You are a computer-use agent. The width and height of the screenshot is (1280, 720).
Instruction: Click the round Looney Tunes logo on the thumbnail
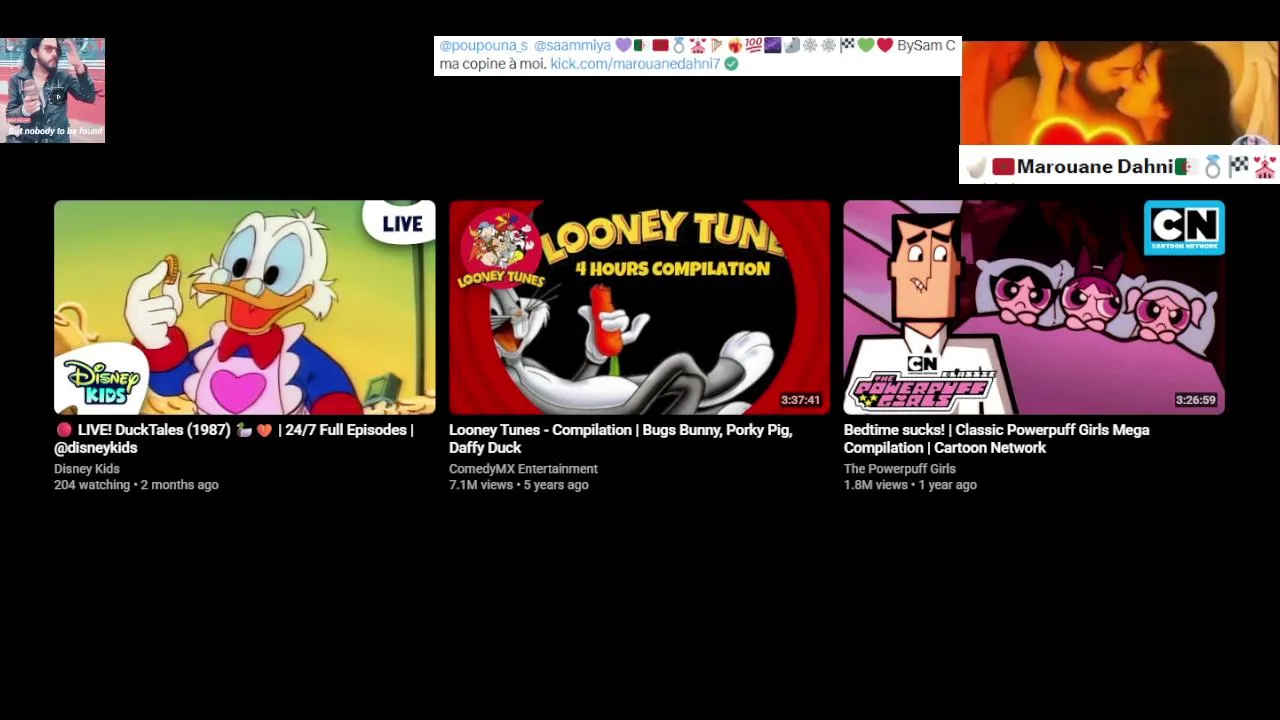coord(500,248)
